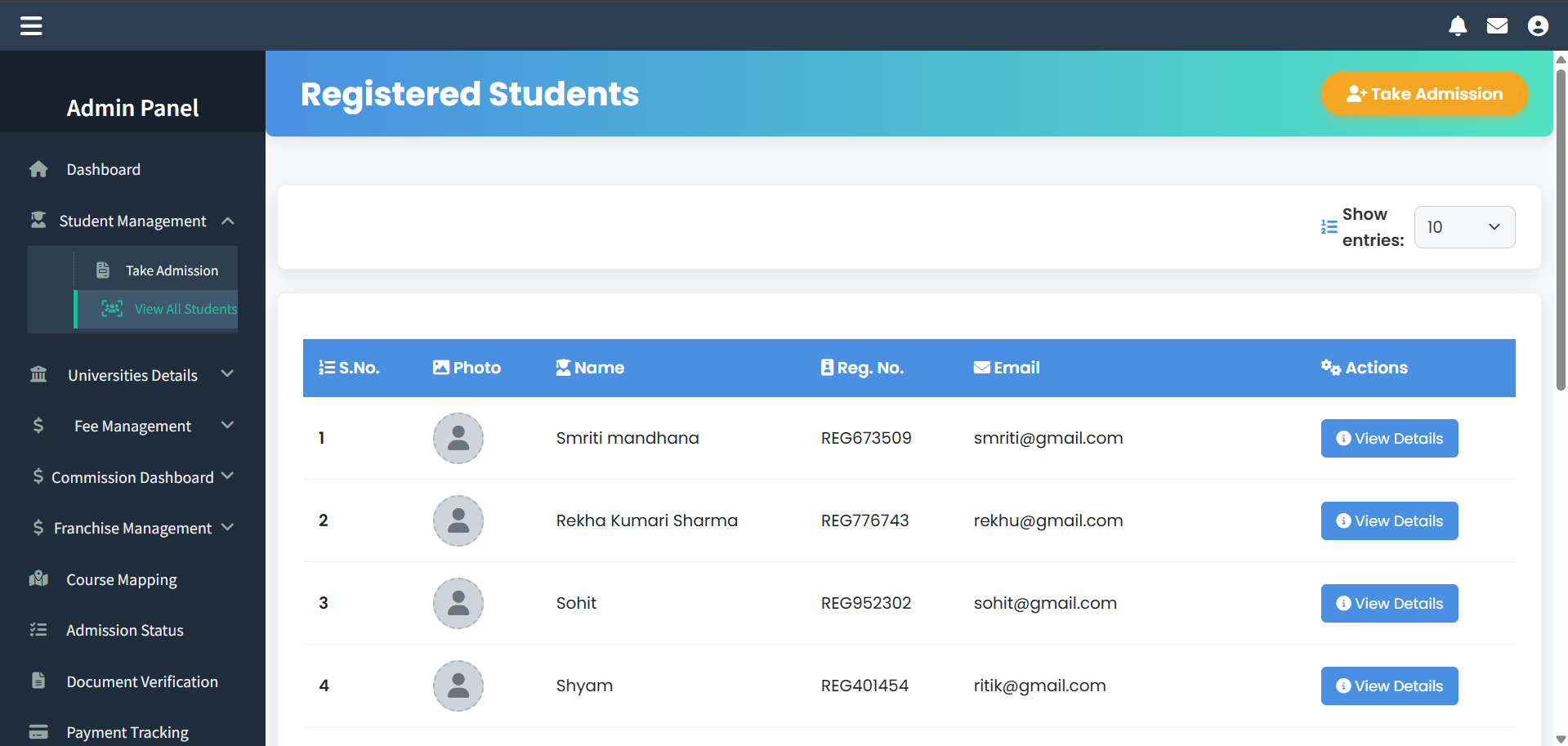This screenshot has width=1568, height=746.
Task: Click the orange Take Admission button
Action: click(1424, 94)
